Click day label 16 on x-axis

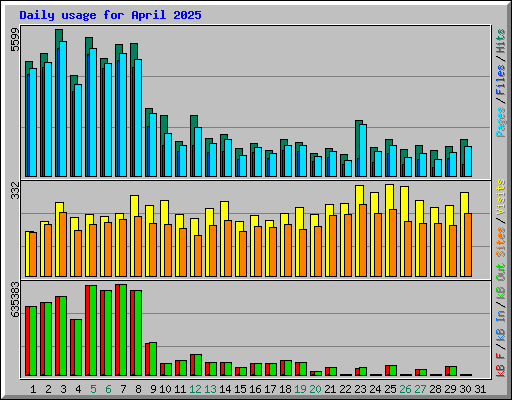[255, 389]
